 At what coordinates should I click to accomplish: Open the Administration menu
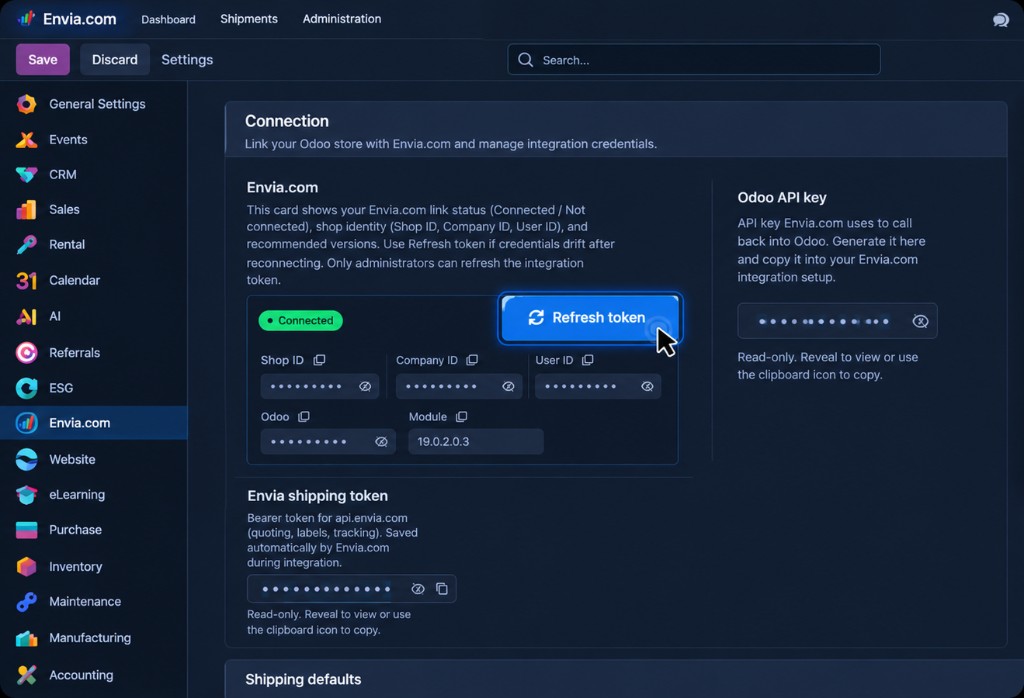point(342,19)
